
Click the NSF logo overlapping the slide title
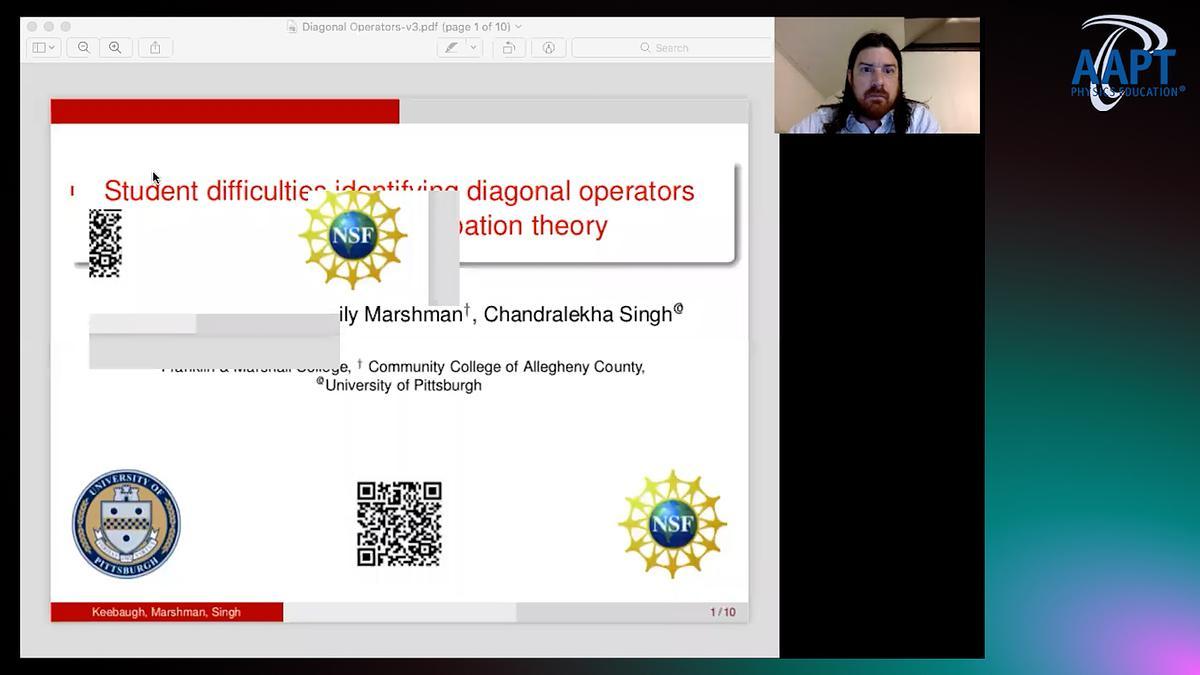tap(353, 238)
